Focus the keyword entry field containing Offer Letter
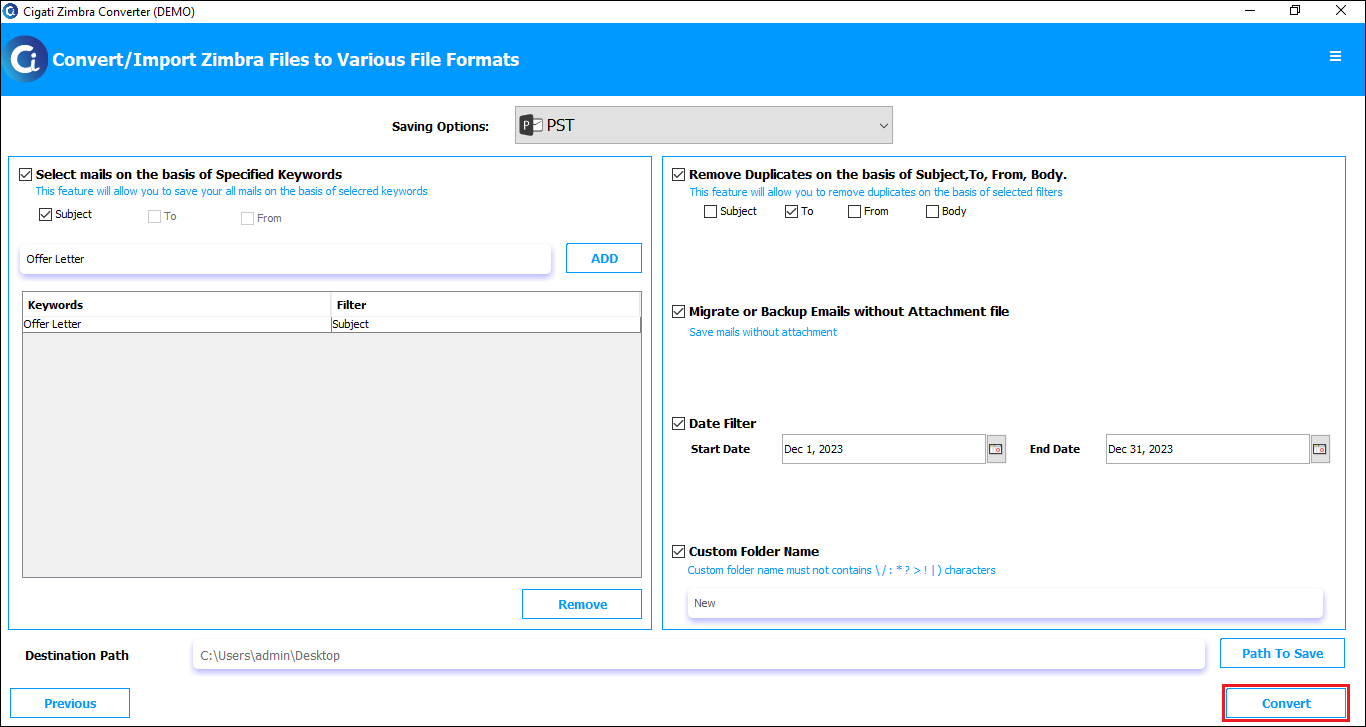 (x=286, y=259)
